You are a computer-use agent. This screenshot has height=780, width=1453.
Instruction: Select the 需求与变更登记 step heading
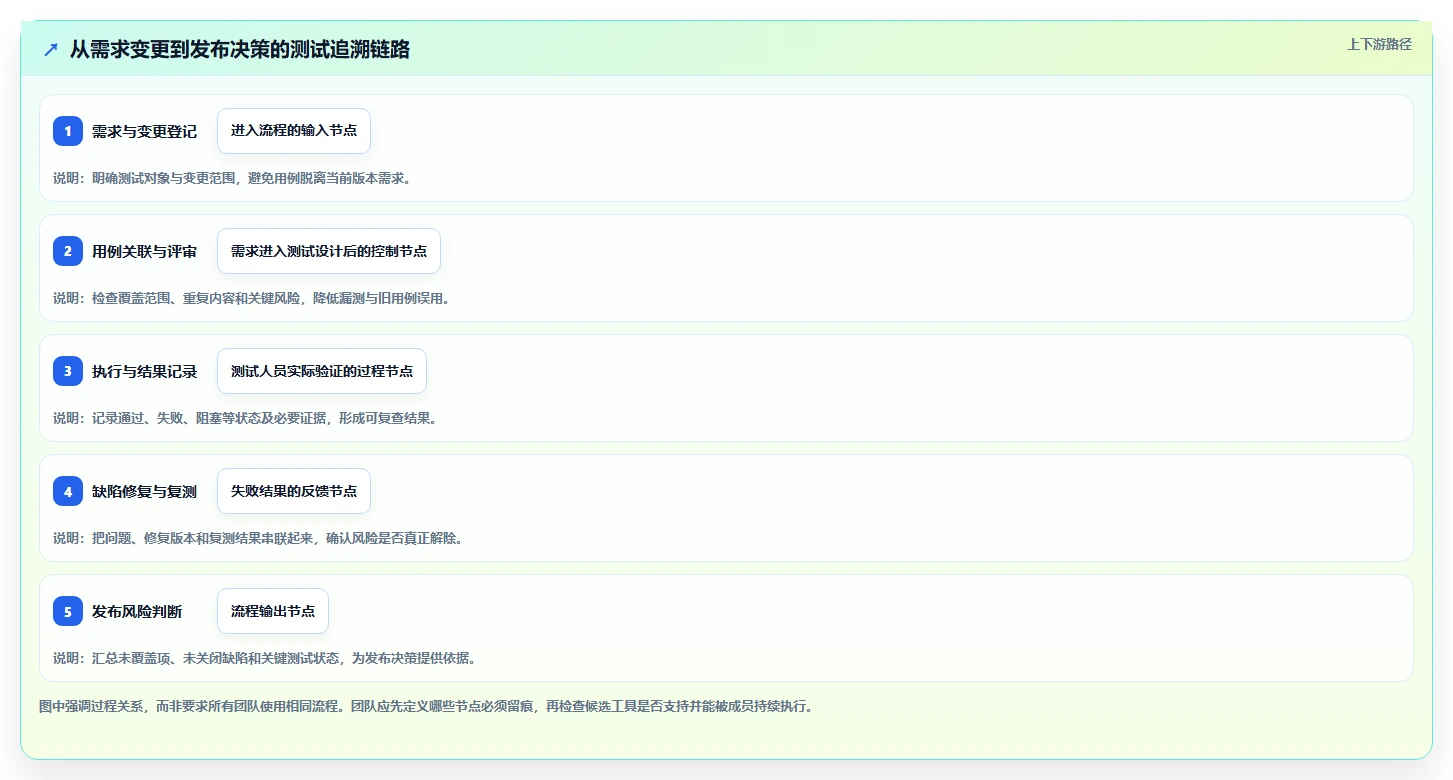(144, 131)
